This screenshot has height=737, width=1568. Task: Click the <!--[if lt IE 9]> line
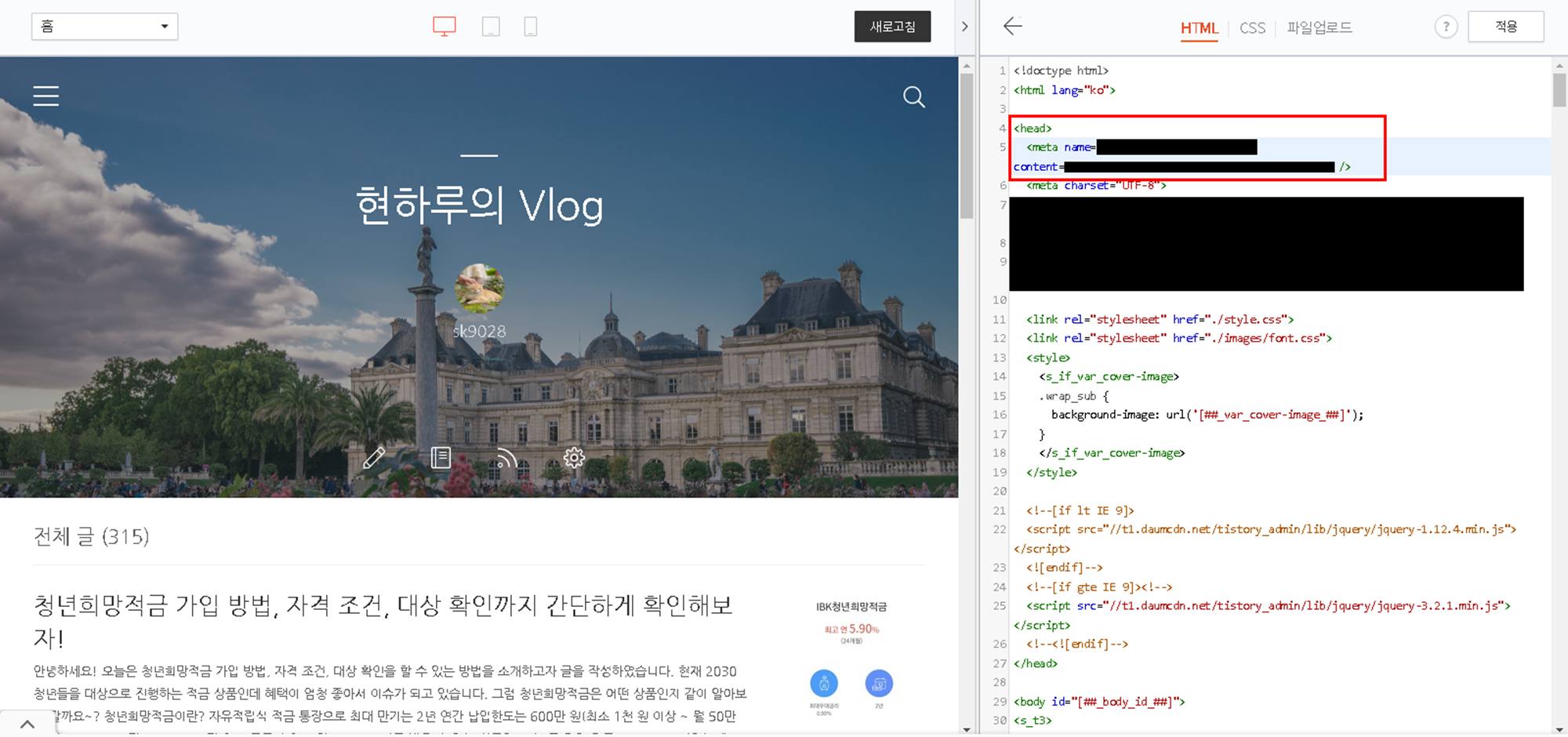pos(1080,511)
